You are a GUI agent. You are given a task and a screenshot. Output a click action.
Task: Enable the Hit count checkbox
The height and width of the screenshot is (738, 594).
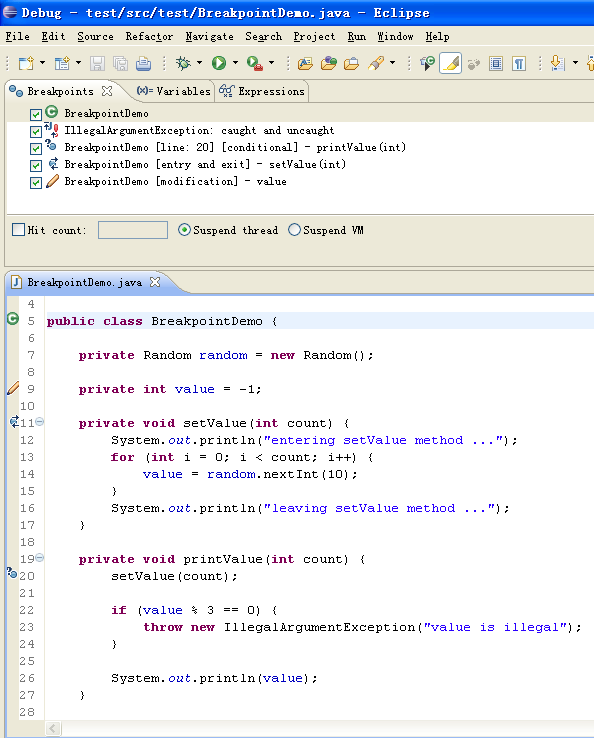(x=18, y=230)
